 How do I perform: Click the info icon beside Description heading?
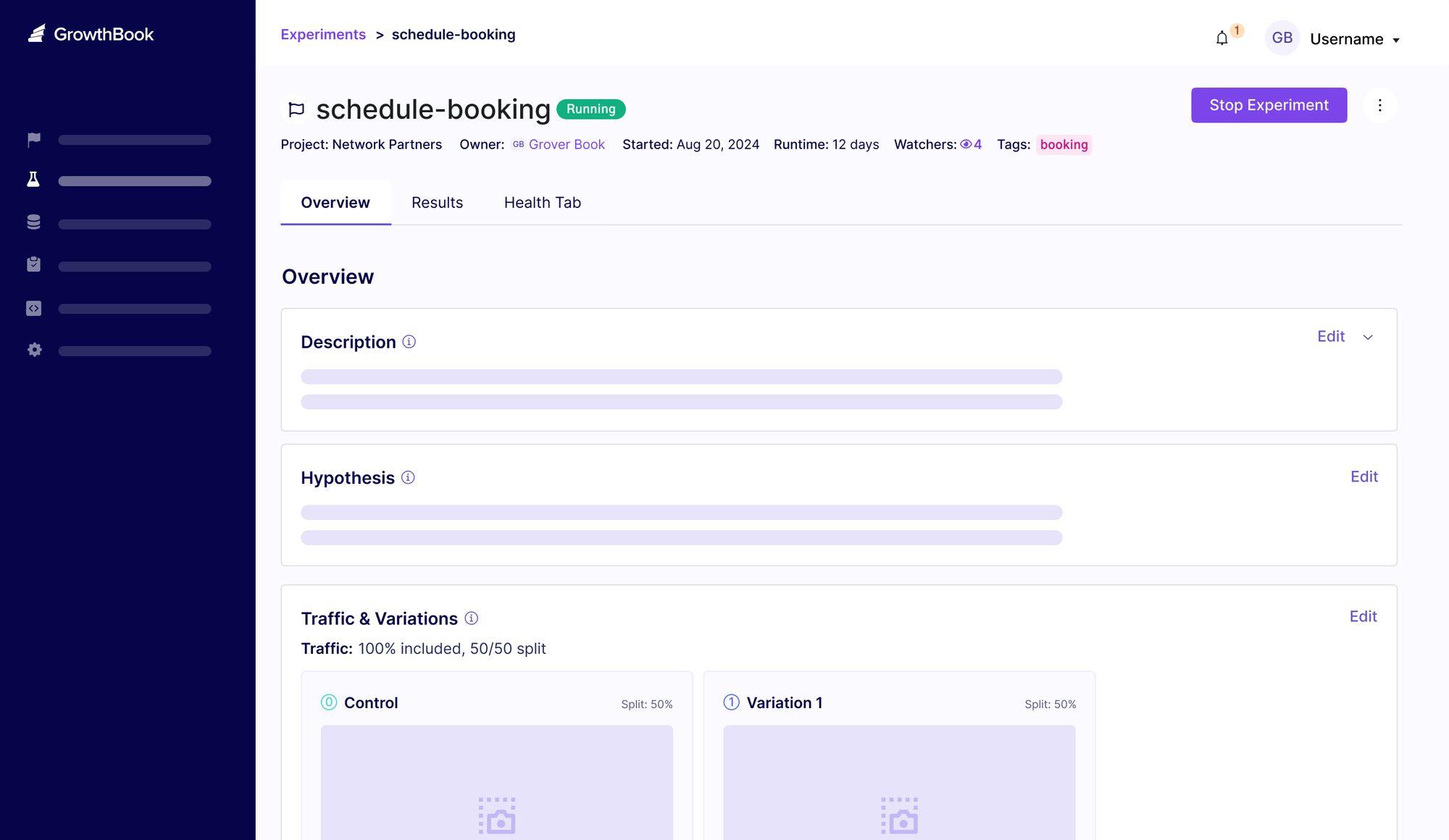(409, 341)
